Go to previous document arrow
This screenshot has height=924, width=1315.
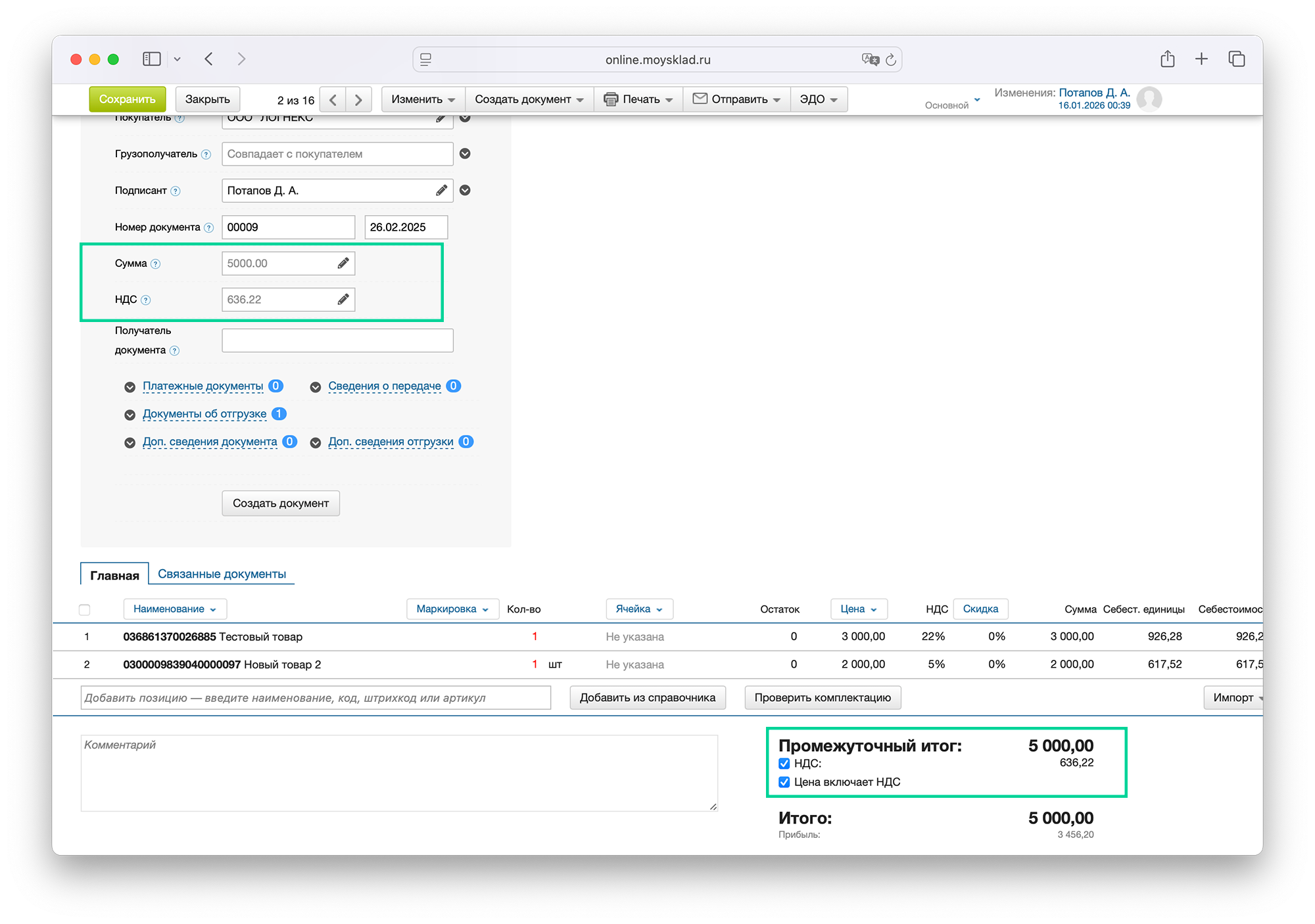(333, 100)
